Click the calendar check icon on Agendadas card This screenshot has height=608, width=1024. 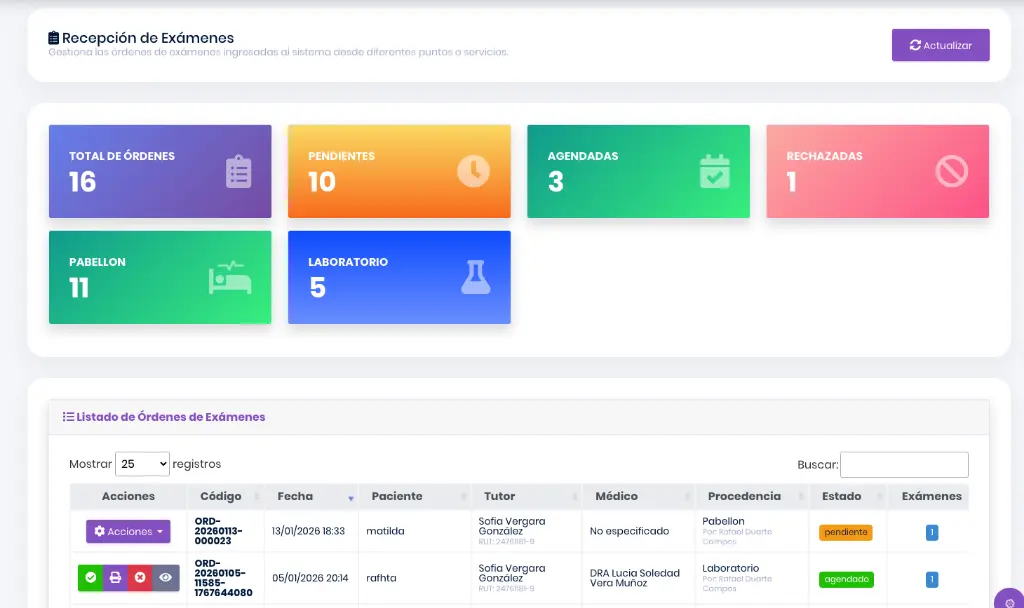pyautogui.click(x=714, y=172)
